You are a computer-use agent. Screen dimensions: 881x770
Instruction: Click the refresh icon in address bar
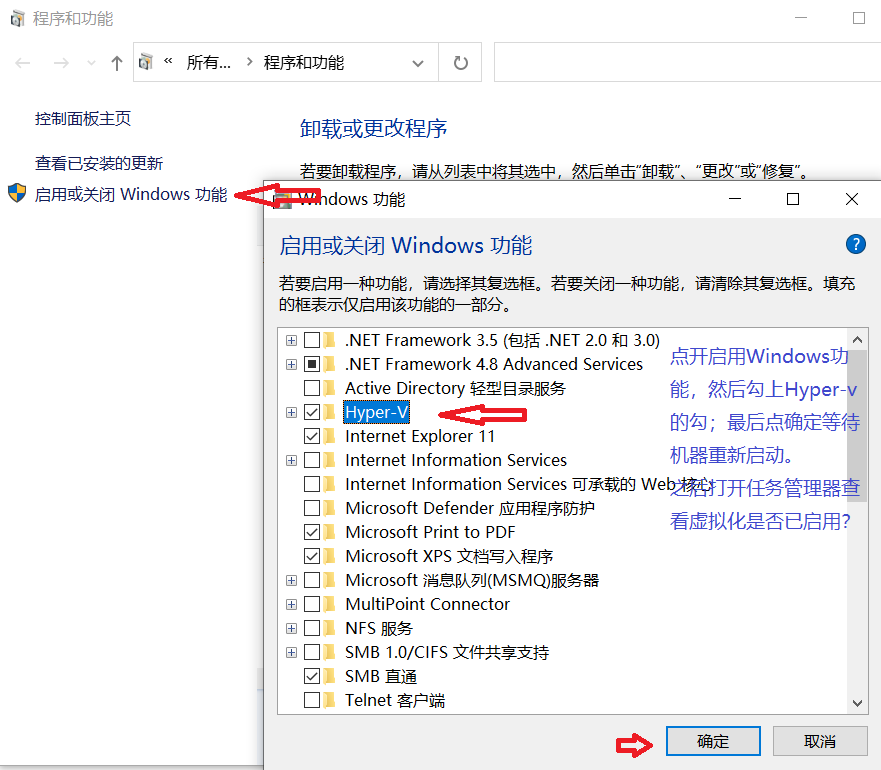pos(460,62)
